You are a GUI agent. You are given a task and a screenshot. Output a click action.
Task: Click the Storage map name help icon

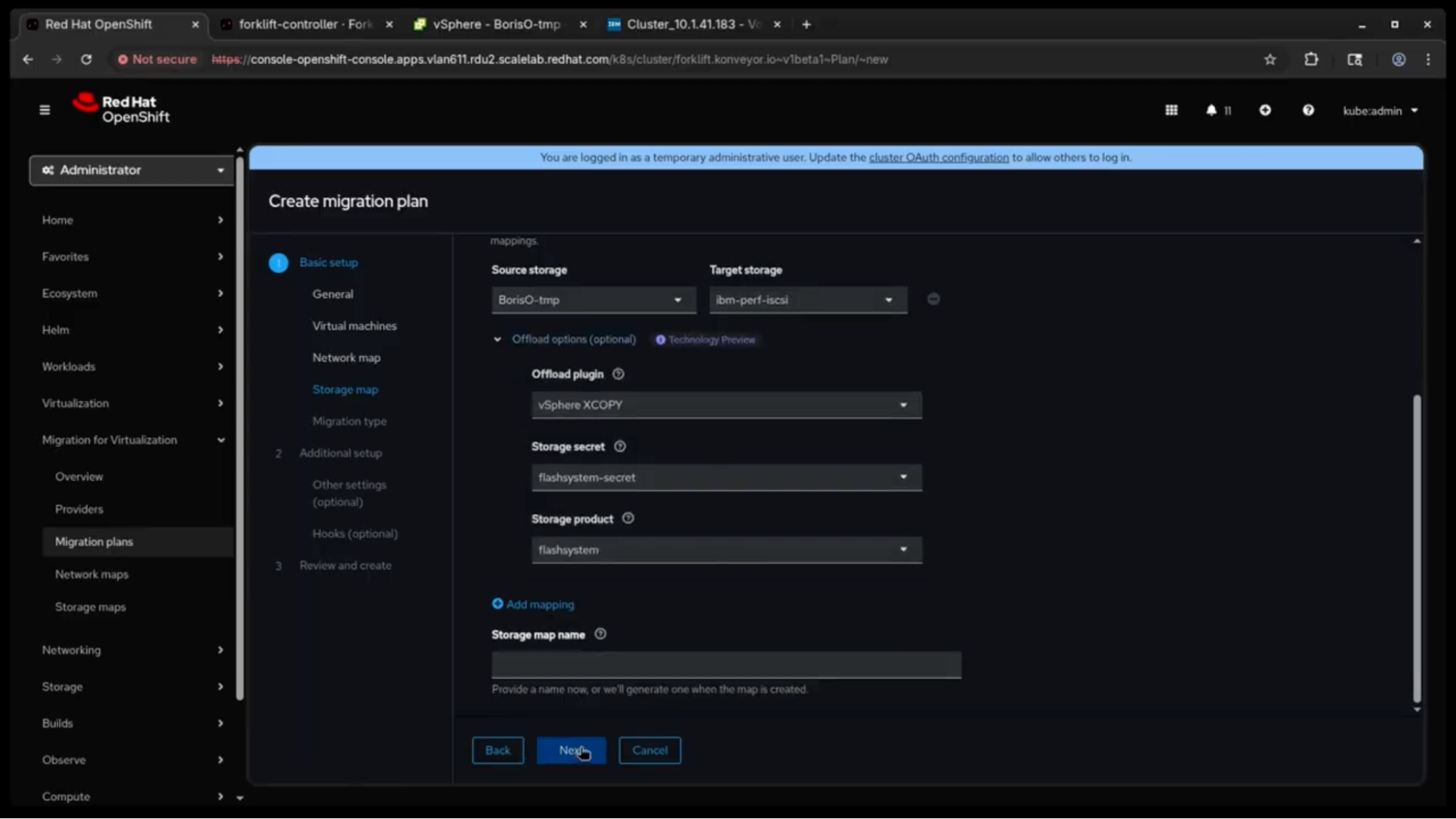click(x=600, y=634)
